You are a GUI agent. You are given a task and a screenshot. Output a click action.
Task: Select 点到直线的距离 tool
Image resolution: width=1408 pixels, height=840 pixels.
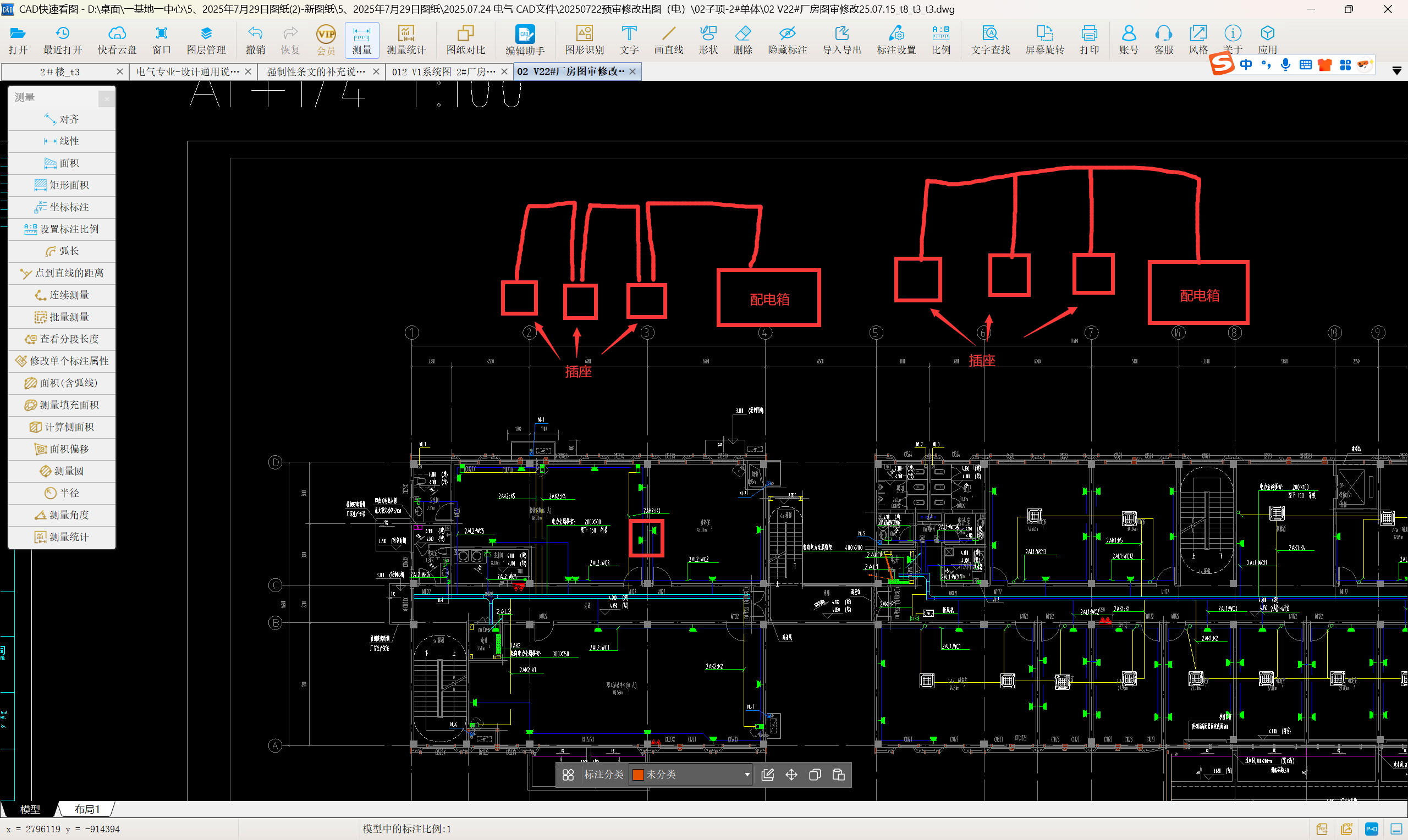click(62, 273)
